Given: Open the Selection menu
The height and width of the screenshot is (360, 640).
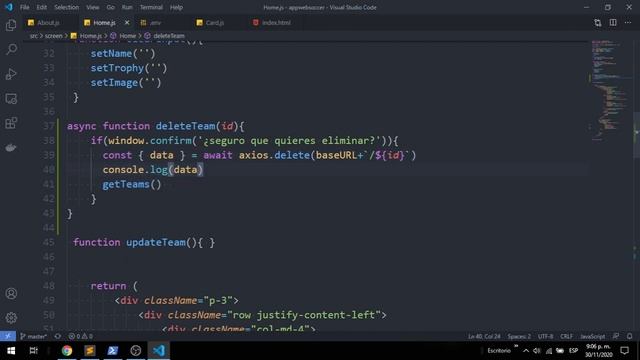Looking at the screenshot, I should 67,7.
